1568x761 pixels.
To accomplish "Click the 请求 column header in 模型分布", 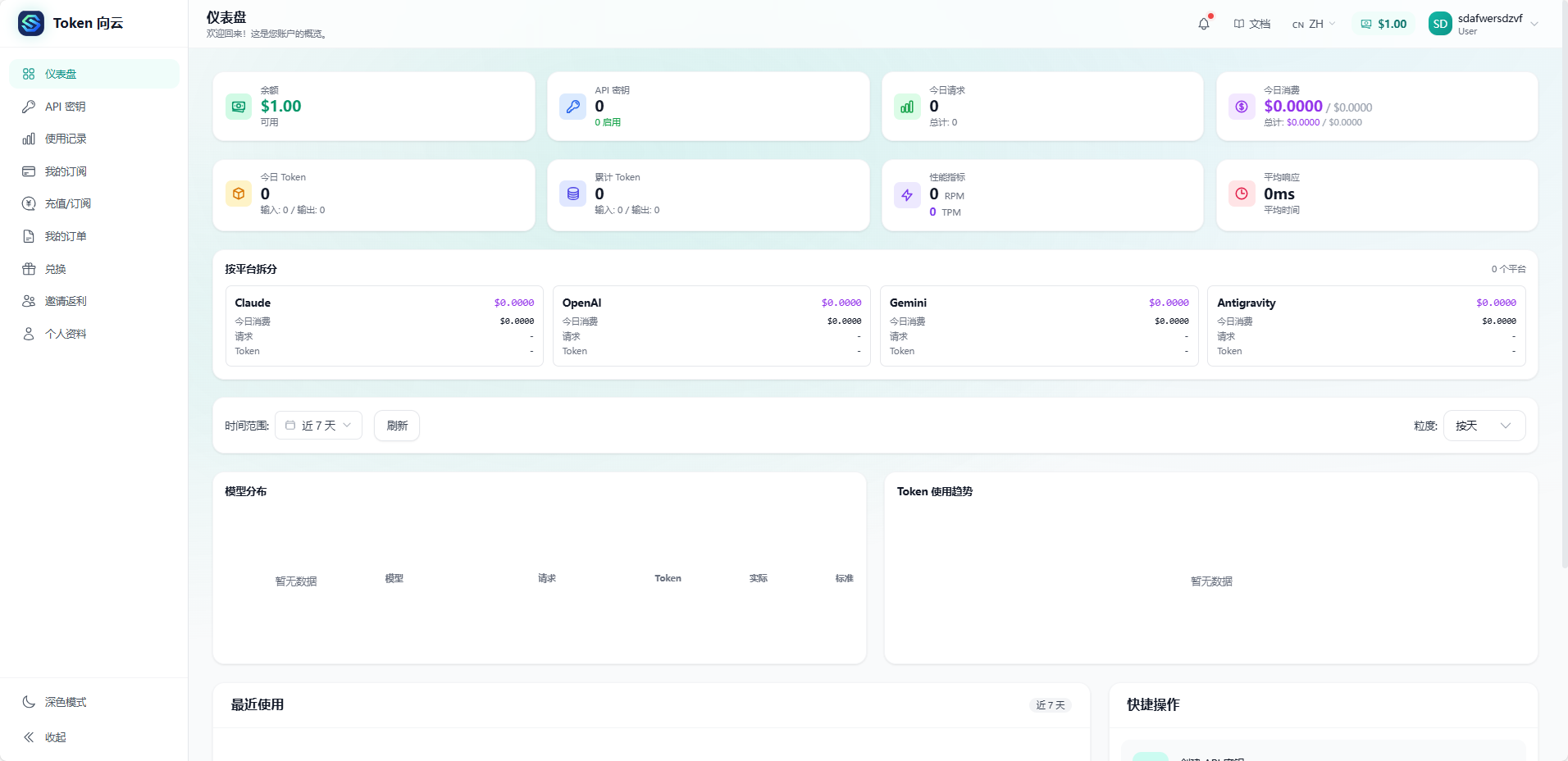I will (547, 578).
